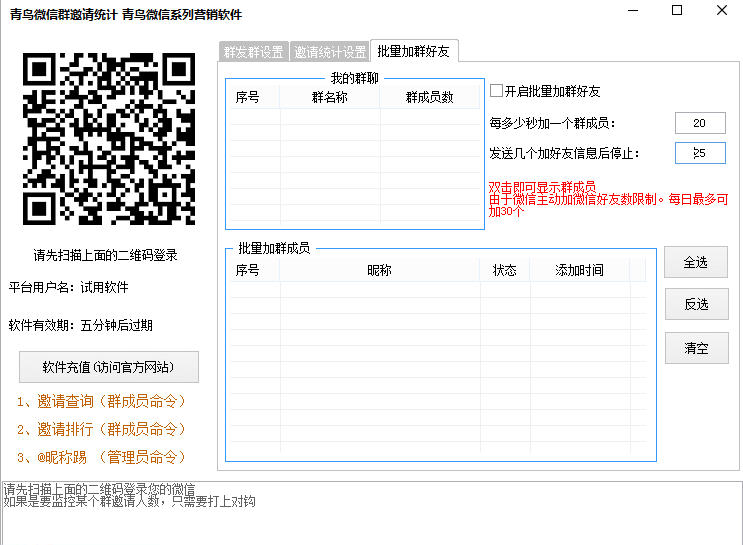Maximize the application window

677,11
